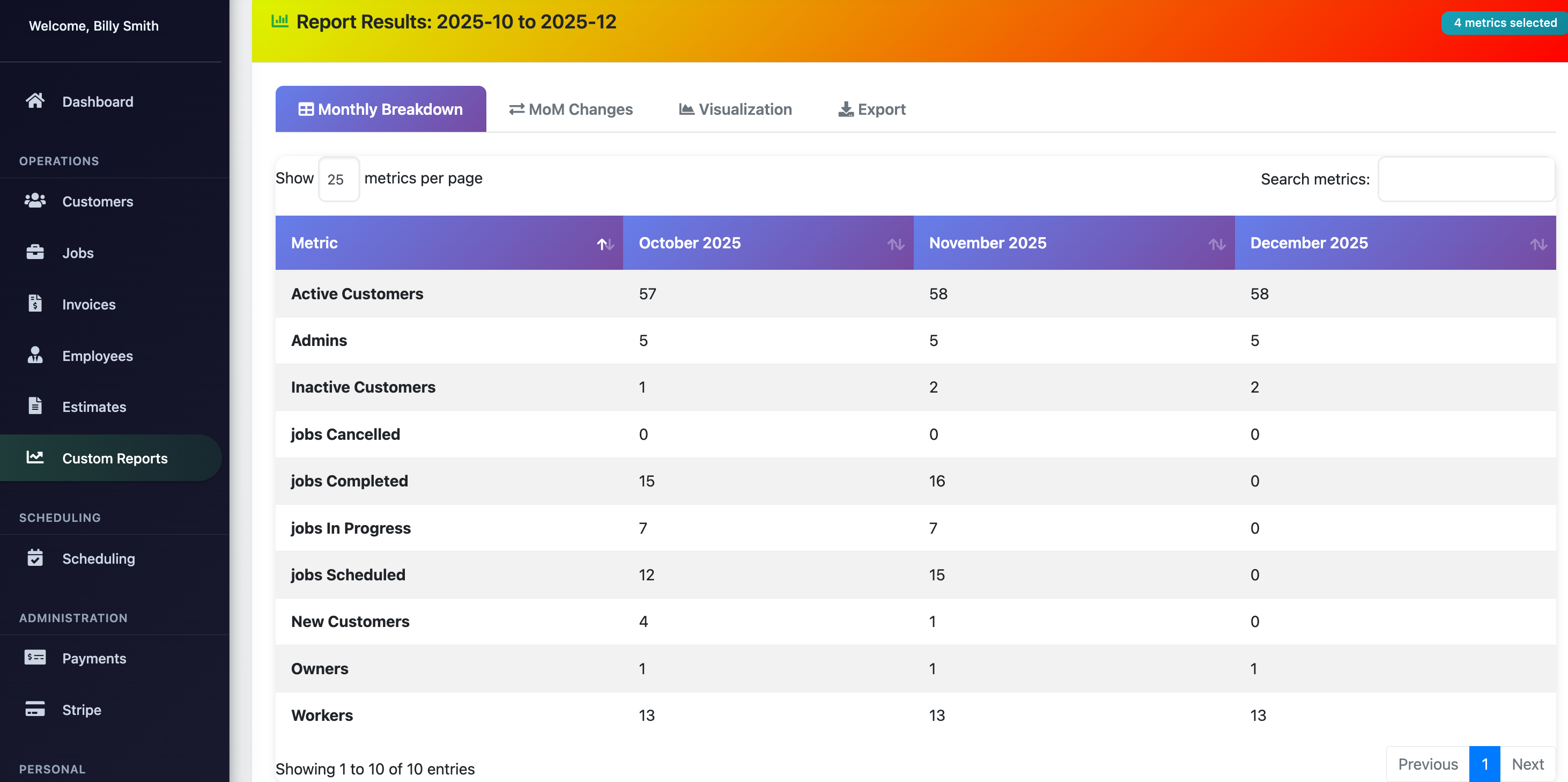Open Estimates via the document icon
The height and width of the screenshot is (782, 1568).
click(35, 406)
